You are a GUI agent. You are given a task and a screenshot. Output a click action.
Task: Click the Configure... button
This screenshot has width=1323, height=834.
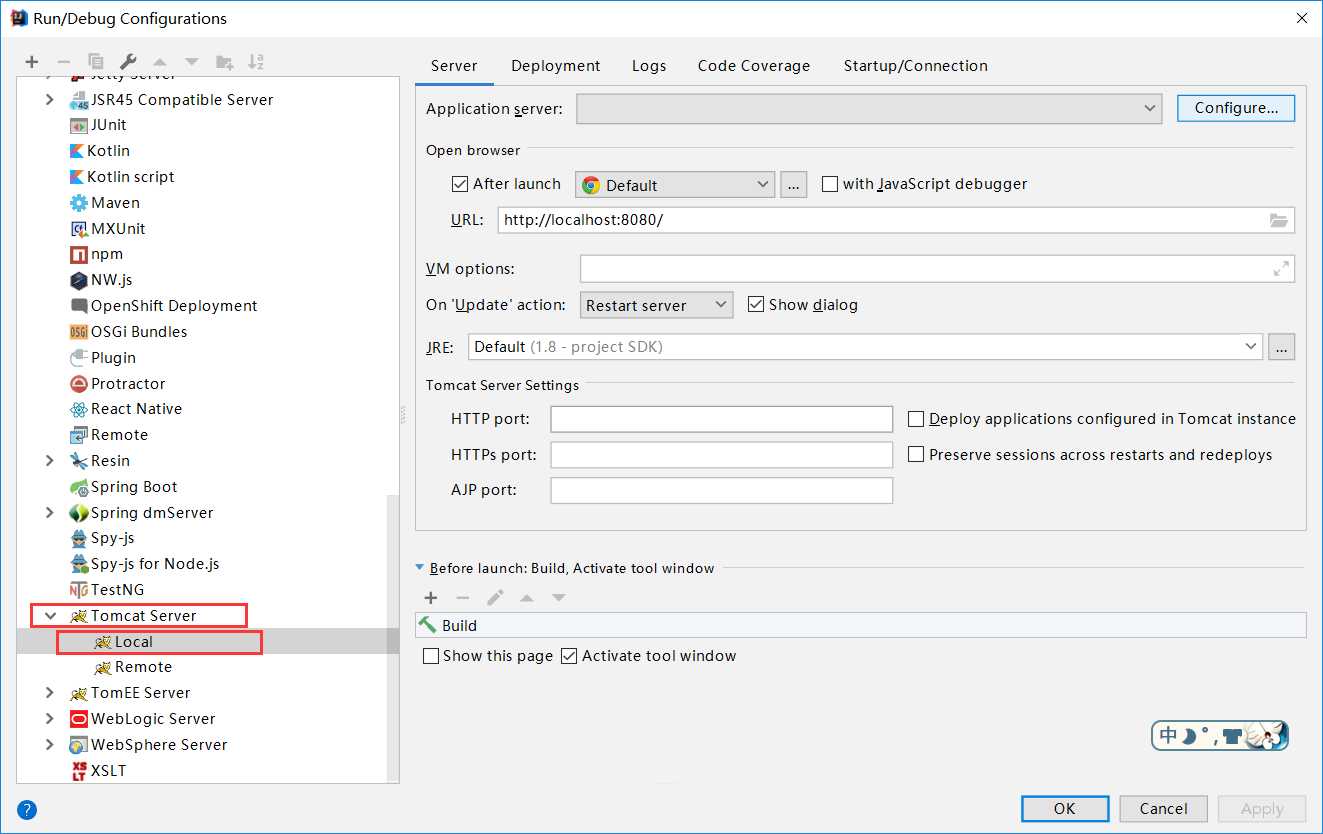(1236, 108)
